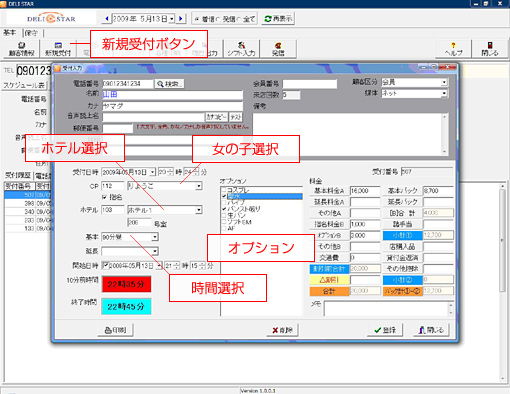Open the 受付日時 date dropdown

(x=152, y=172)
